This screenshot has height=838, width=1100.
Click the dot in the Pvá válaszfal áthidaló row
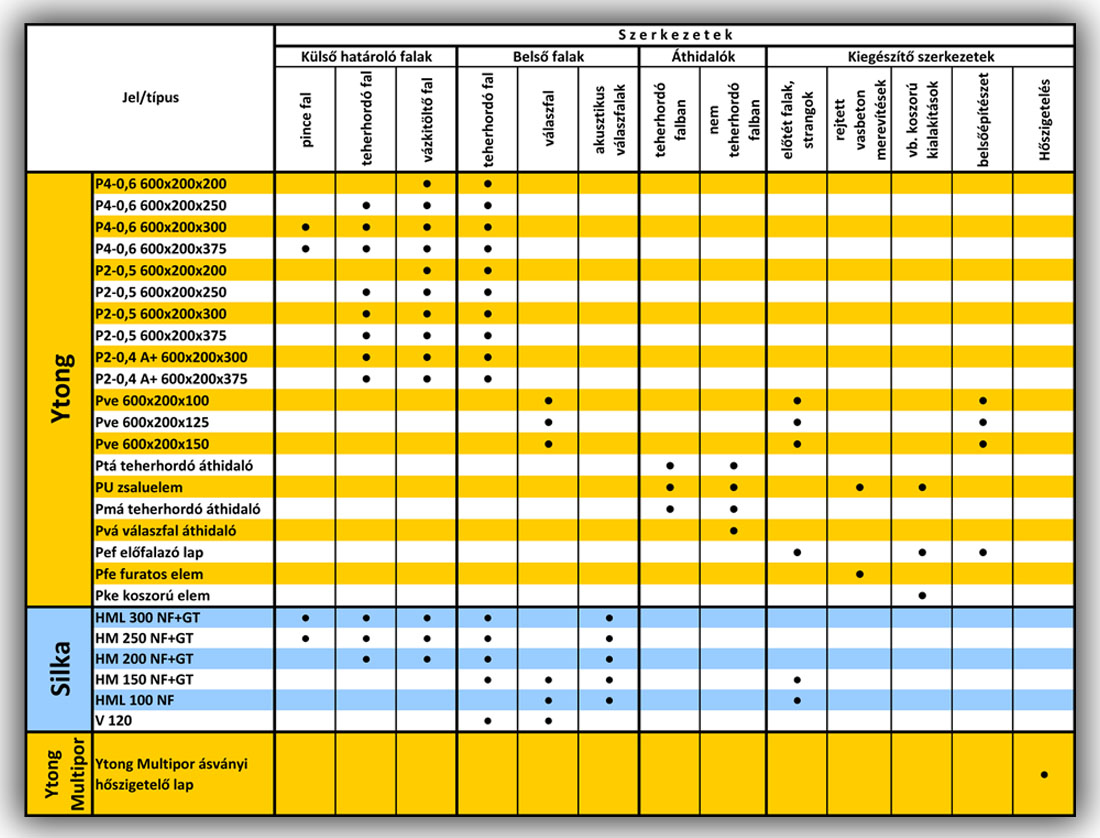click(x=733, y=530)
